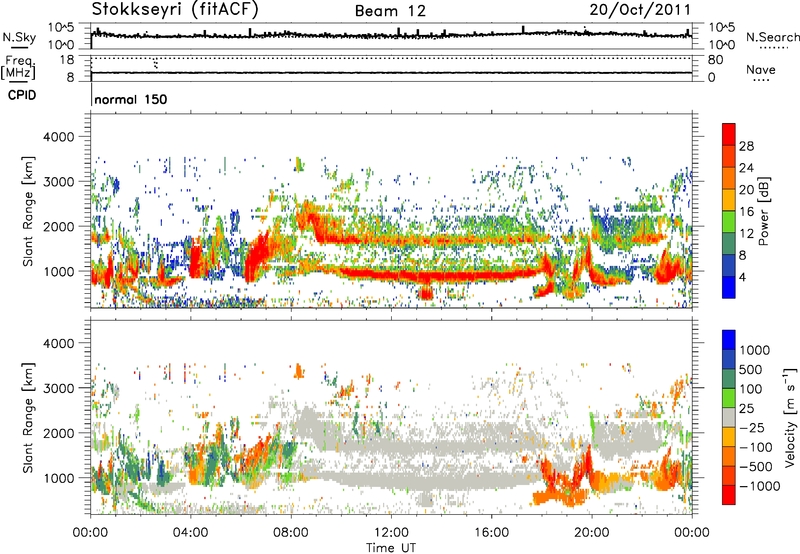Click the 'Time UT' axis label
The height and width of the screenshot is (554, 800).
[391, 548]
